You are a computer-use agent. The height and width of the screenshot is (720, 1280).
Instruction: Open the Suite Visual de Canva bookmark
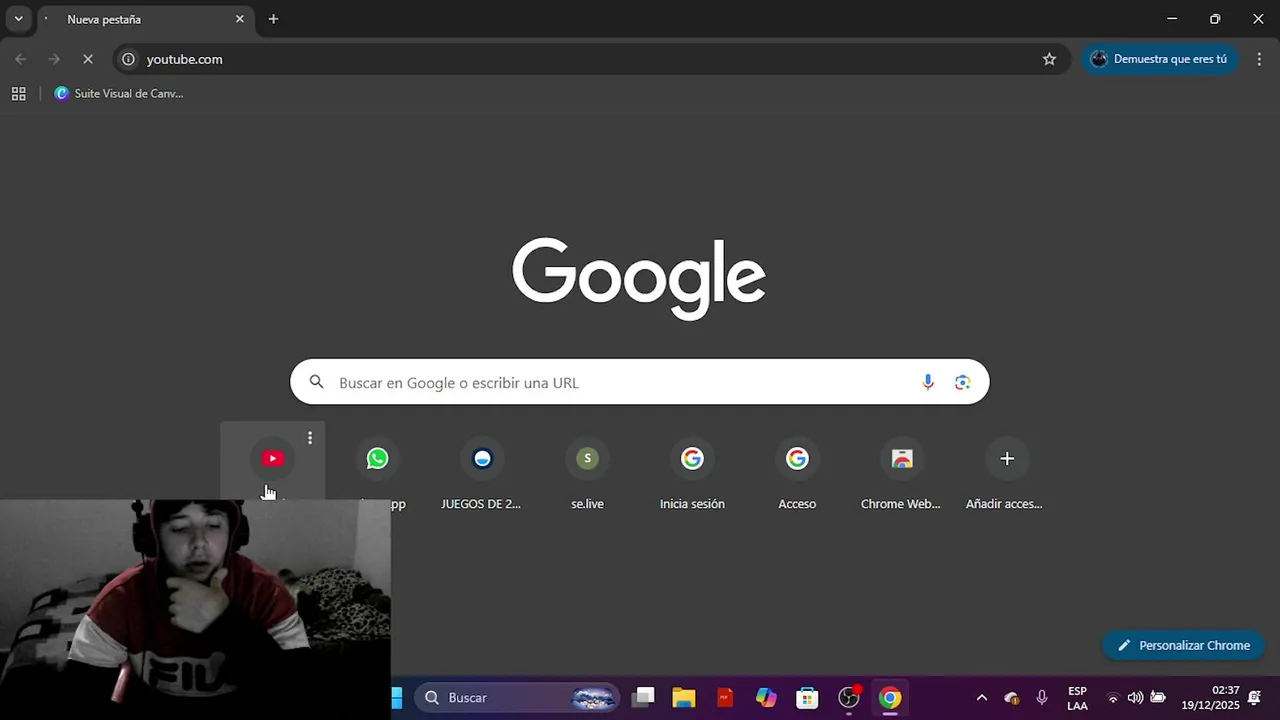click(x=119, y=94)
